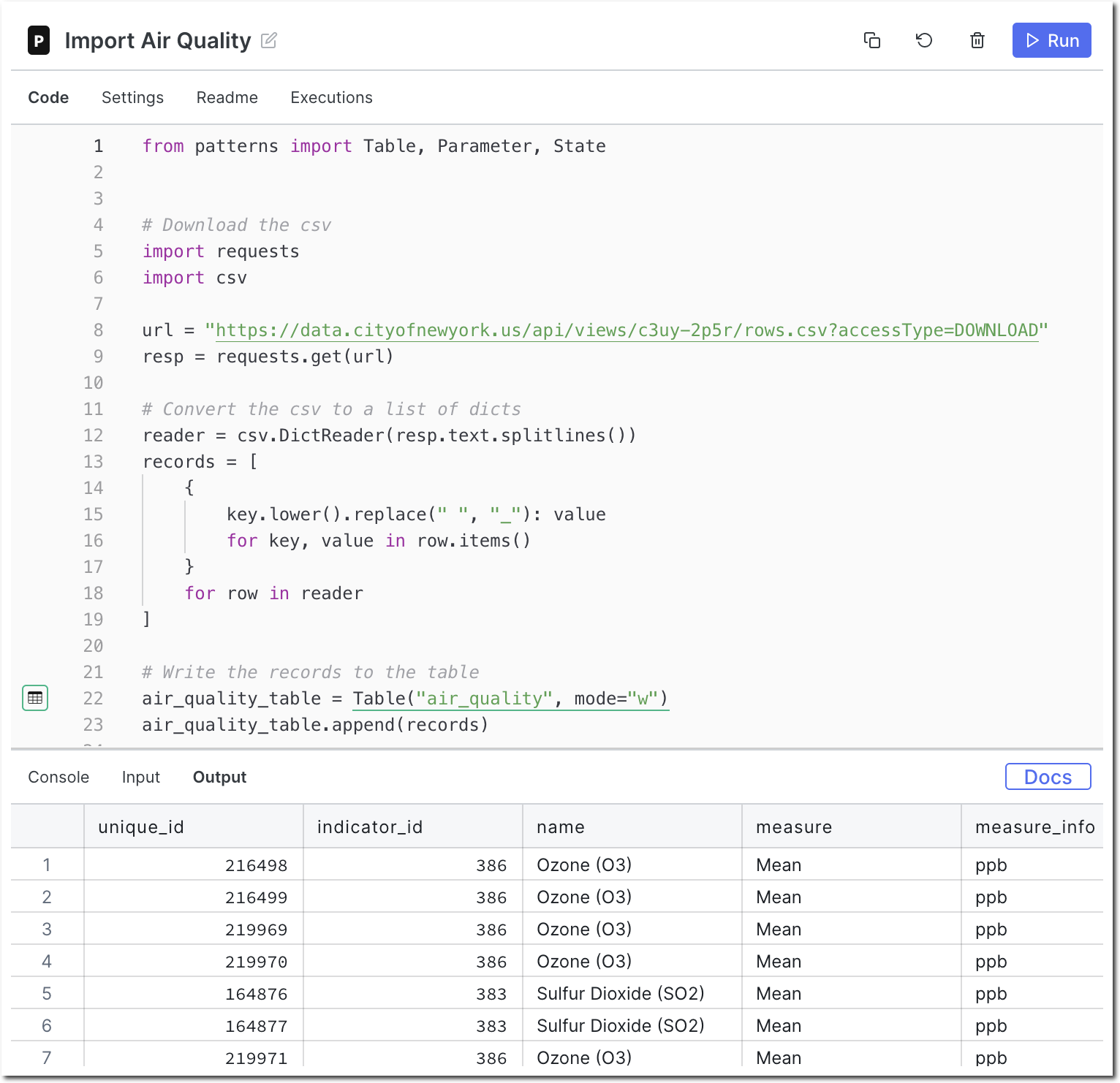Select cell with unique_id 164877
This screenshot has width=1120, height=1083.
click(x=194, y=1025)
